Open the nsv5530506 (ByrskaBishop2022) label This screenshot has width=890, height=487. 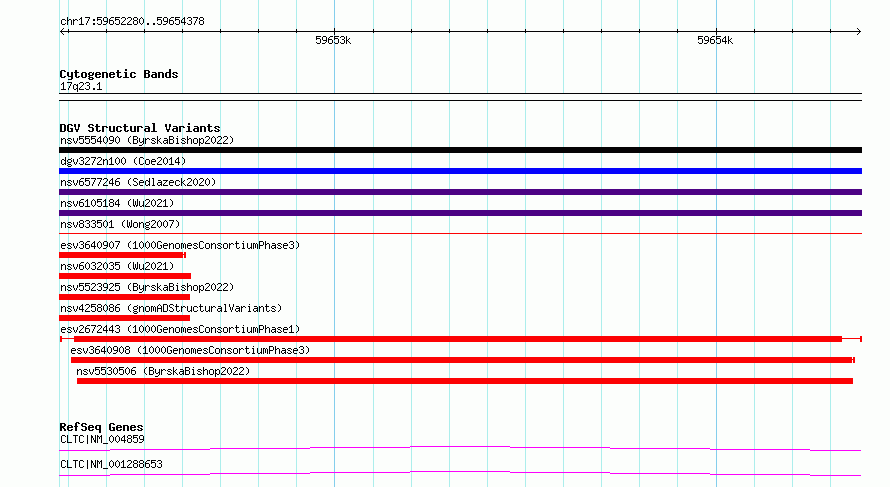point(163,371)
